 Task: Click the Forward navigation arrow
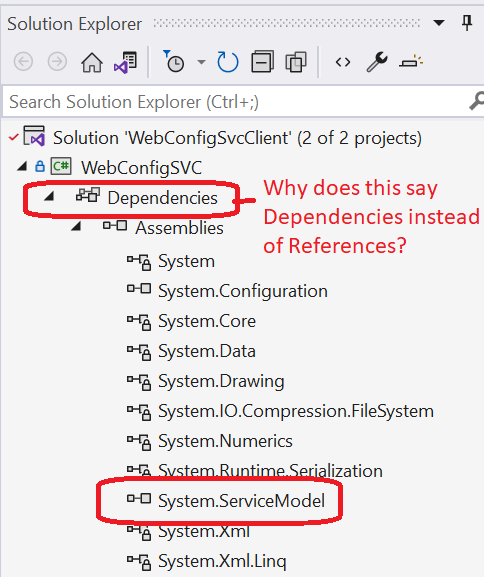57,62
